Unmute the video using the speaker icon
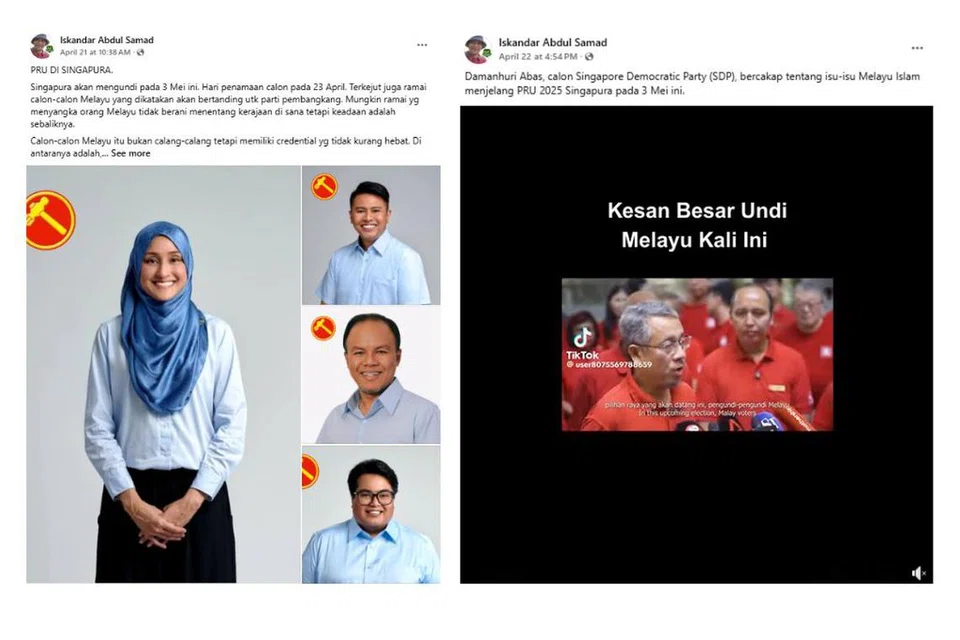The height and width of the screenshot is (640, 960). 918,573
